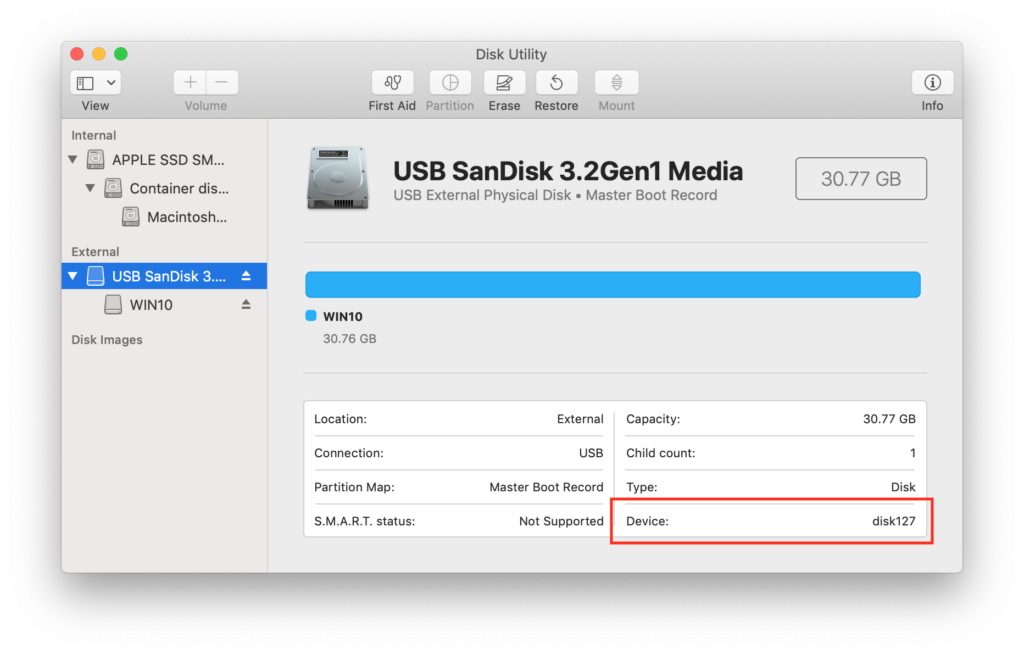Zoom the window with green button
Image resolution: width=1024 pixels, height=654 pixels.
click(121, 54)
